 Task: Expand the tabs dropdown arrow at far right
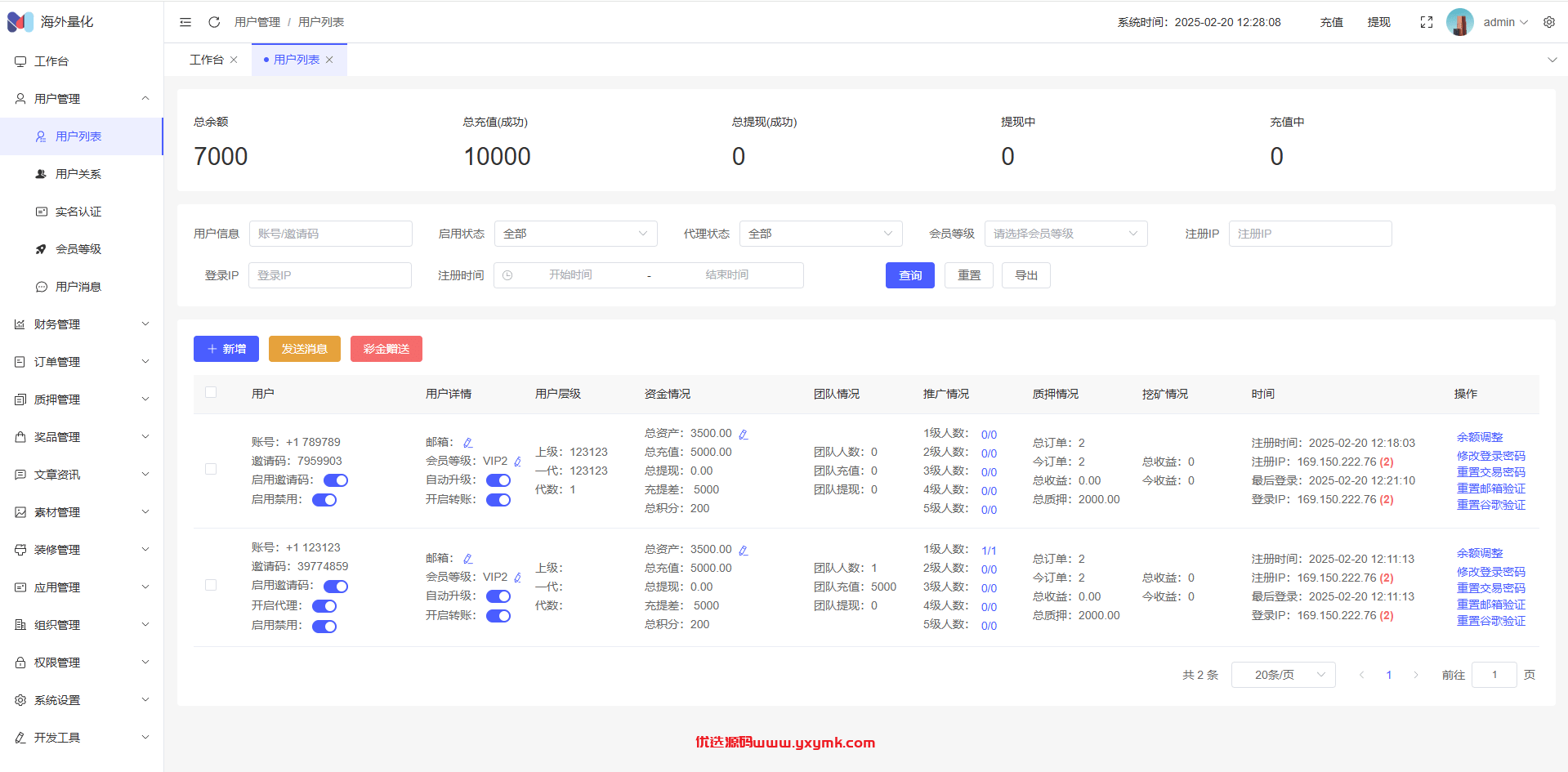1552,60
